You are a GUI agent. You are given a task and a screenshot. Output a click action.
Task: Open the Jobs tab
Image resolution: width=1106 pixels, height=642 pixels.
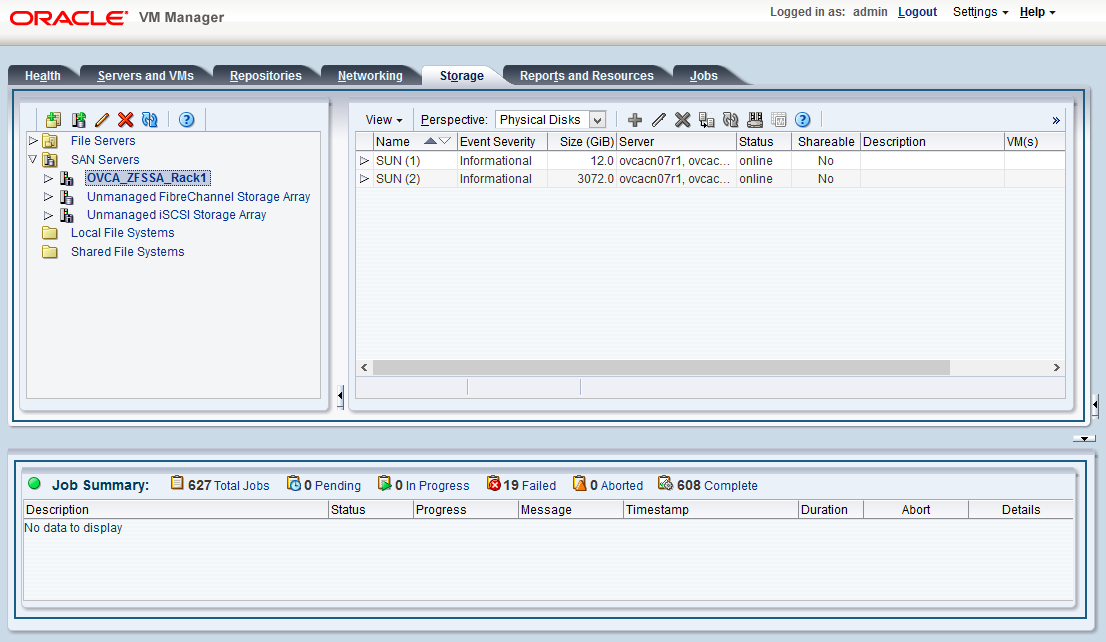point(703,75)
